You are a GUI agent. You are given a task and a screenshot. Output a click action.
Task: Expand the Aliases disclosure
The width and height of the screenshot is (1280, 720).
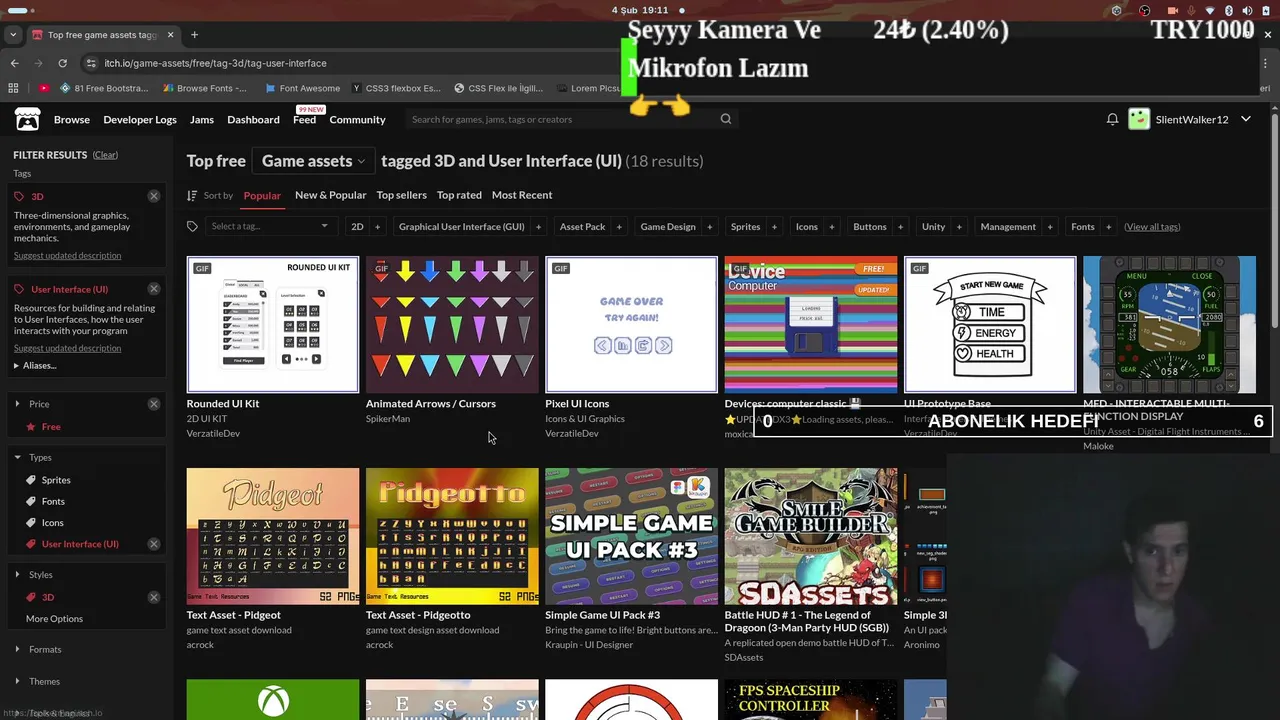(35, 366)
